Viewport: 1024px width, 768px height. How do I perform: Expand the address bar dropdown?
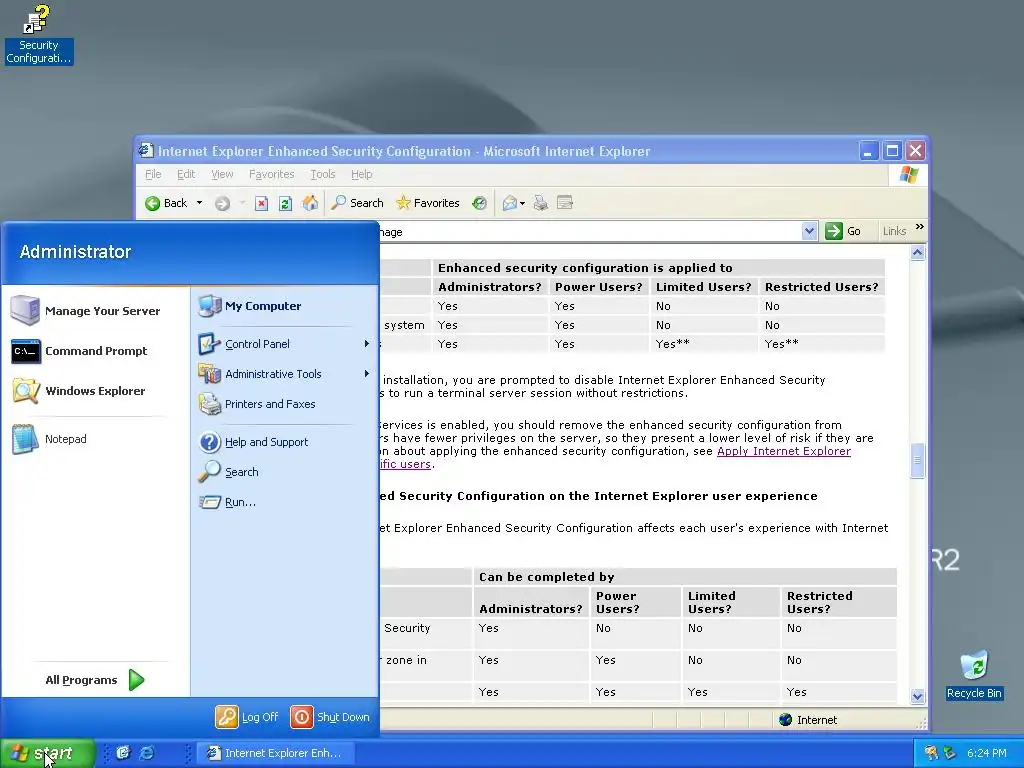tap(809, 231)
